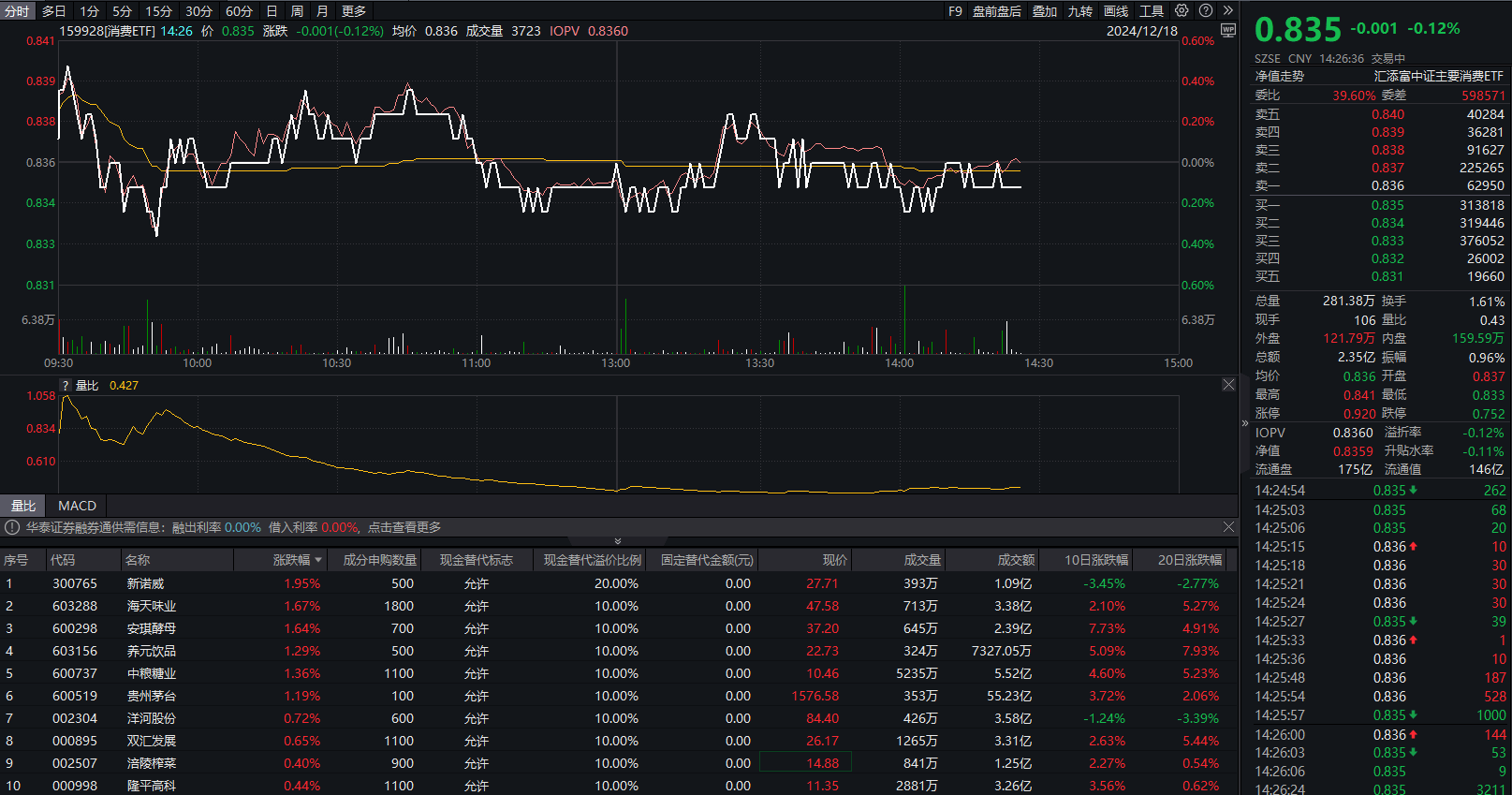Collapse the constituent list with double chevron

(x=617, y=541)
